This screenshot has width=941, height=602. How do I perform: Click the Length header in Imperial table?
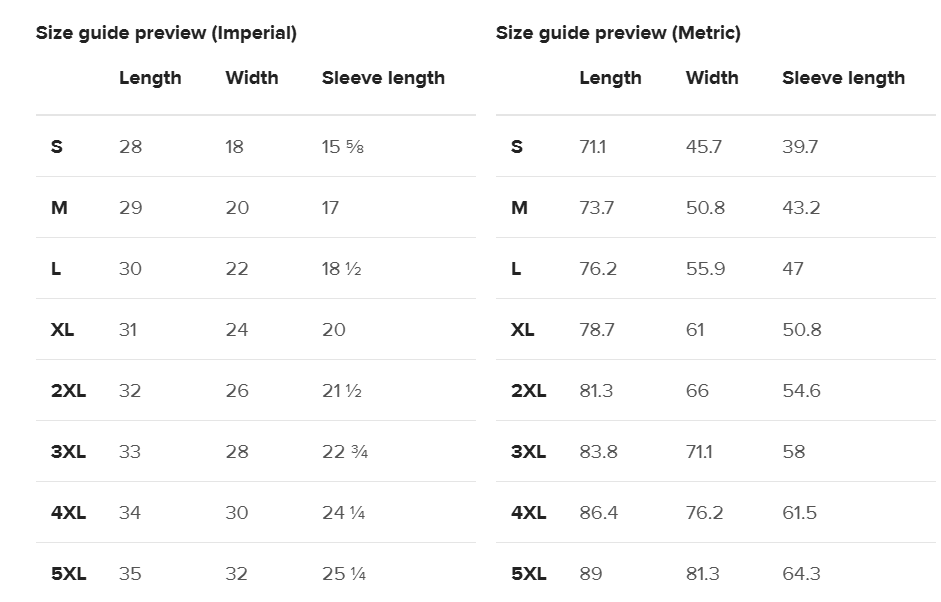click(150, 78)
